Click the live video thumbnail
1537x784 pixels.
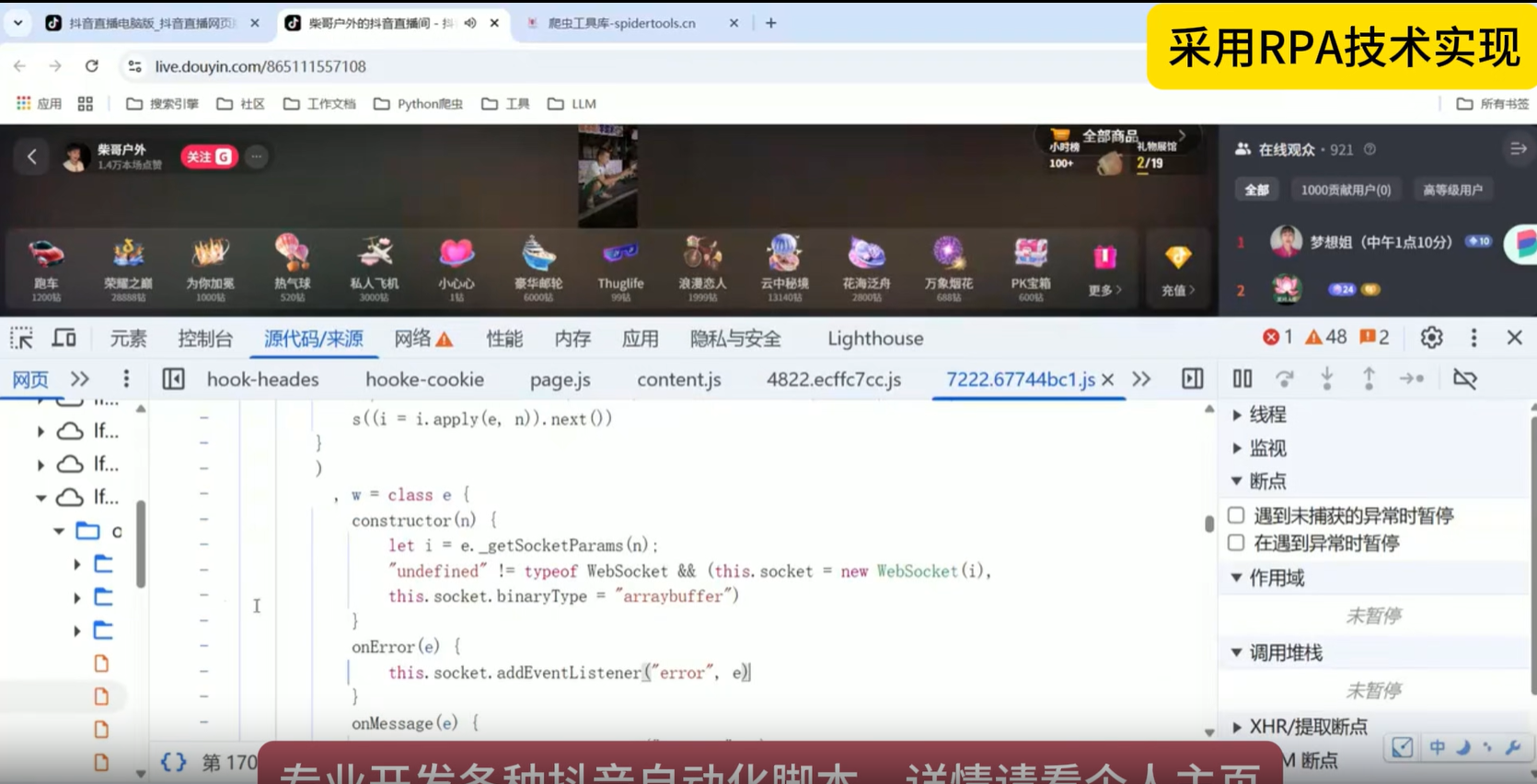click(x=607, y=177)
